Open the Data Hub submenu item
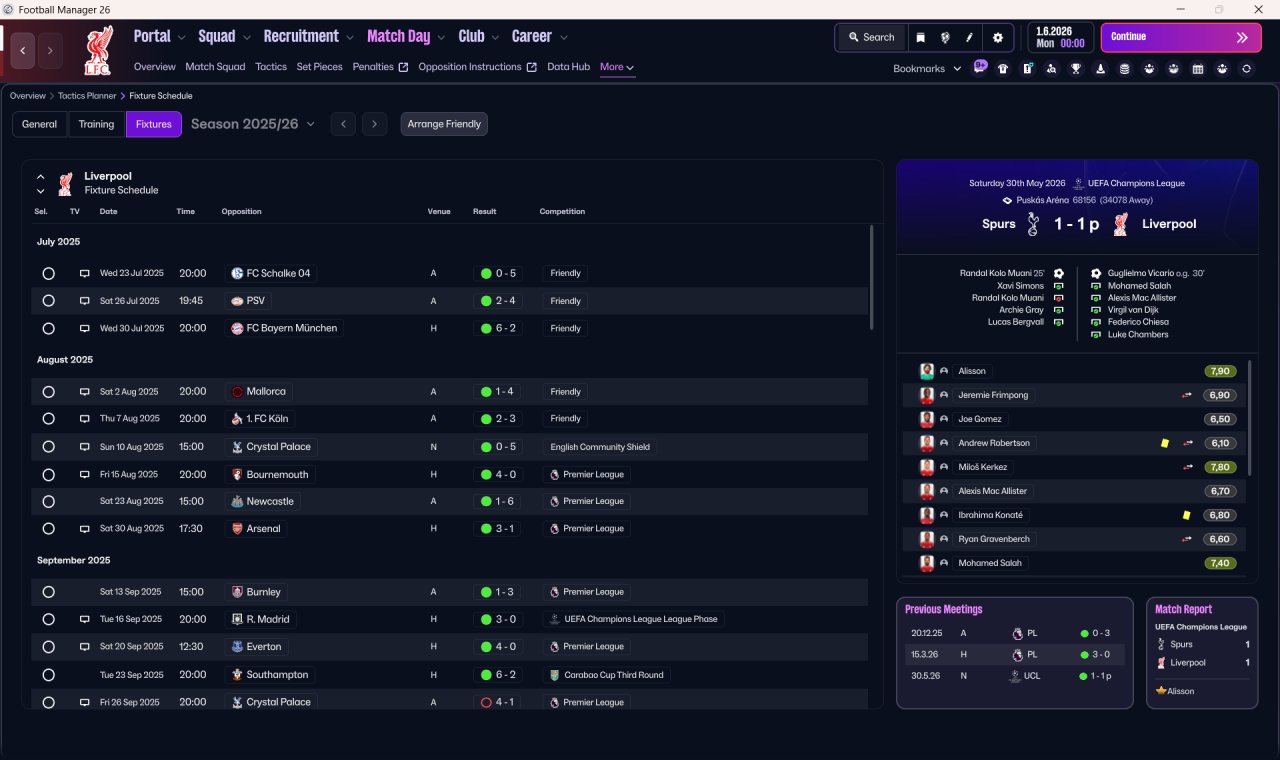 point(568,67)
